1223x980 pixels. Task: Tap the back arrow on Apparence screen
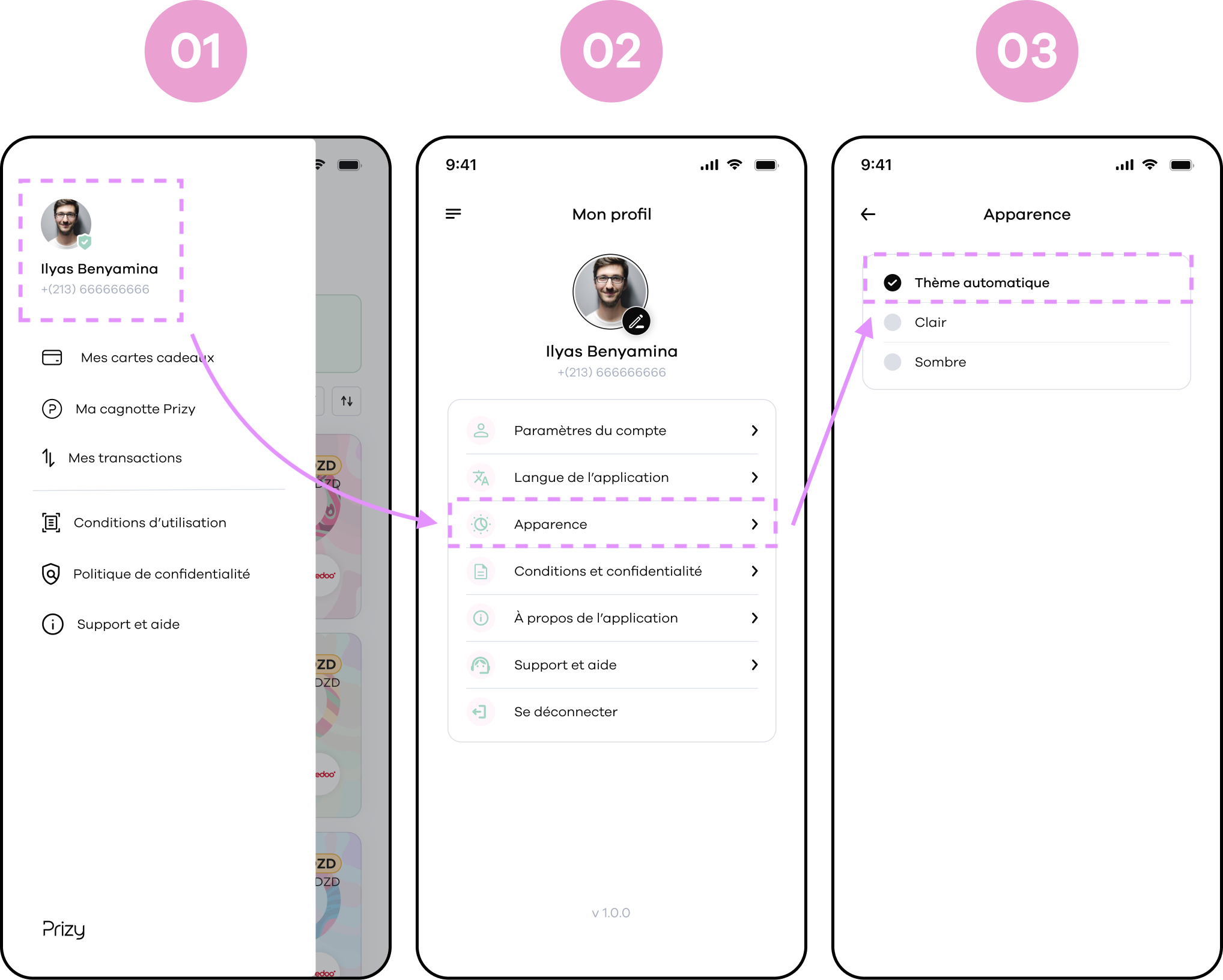click(x=867, y=214)
